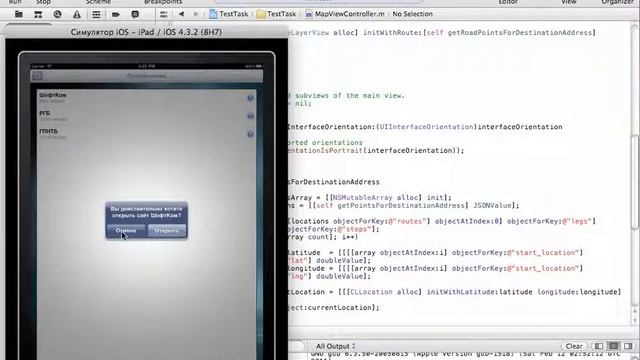Open the Log navigator speech-bubble icon

click(x=135, y=14)
